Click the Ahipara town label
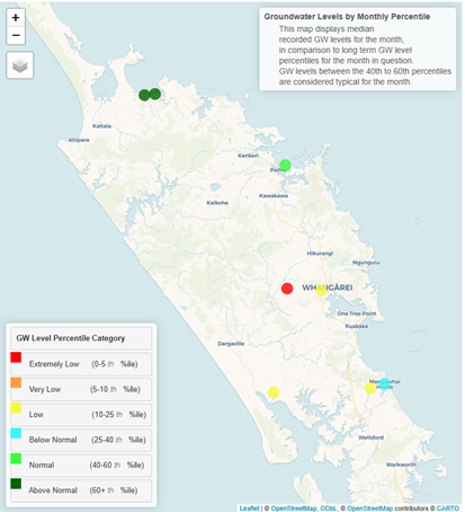 click(79, 140)
